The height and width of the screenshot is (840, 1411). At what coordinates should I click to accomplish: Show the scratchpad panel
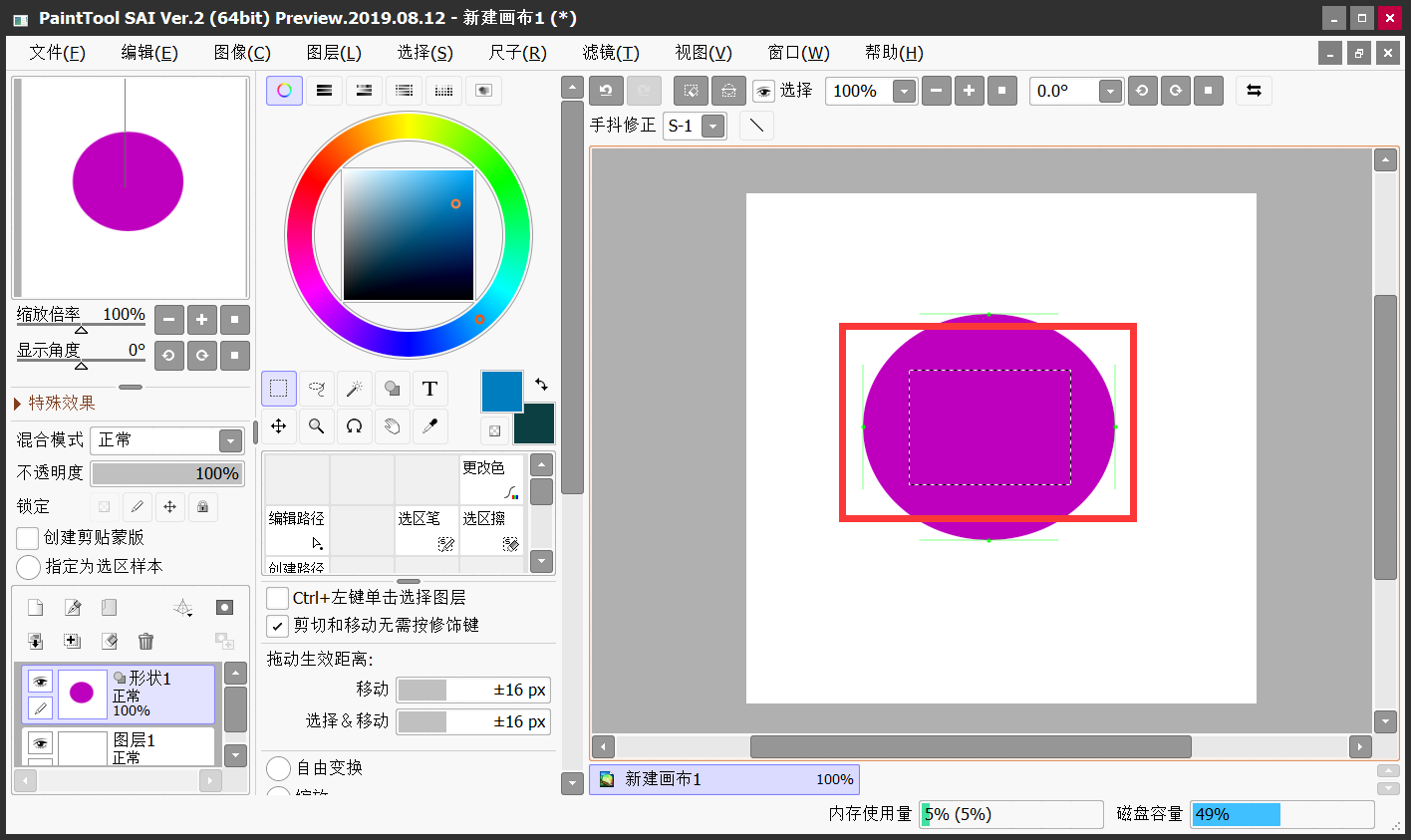[x=483, y=91]
